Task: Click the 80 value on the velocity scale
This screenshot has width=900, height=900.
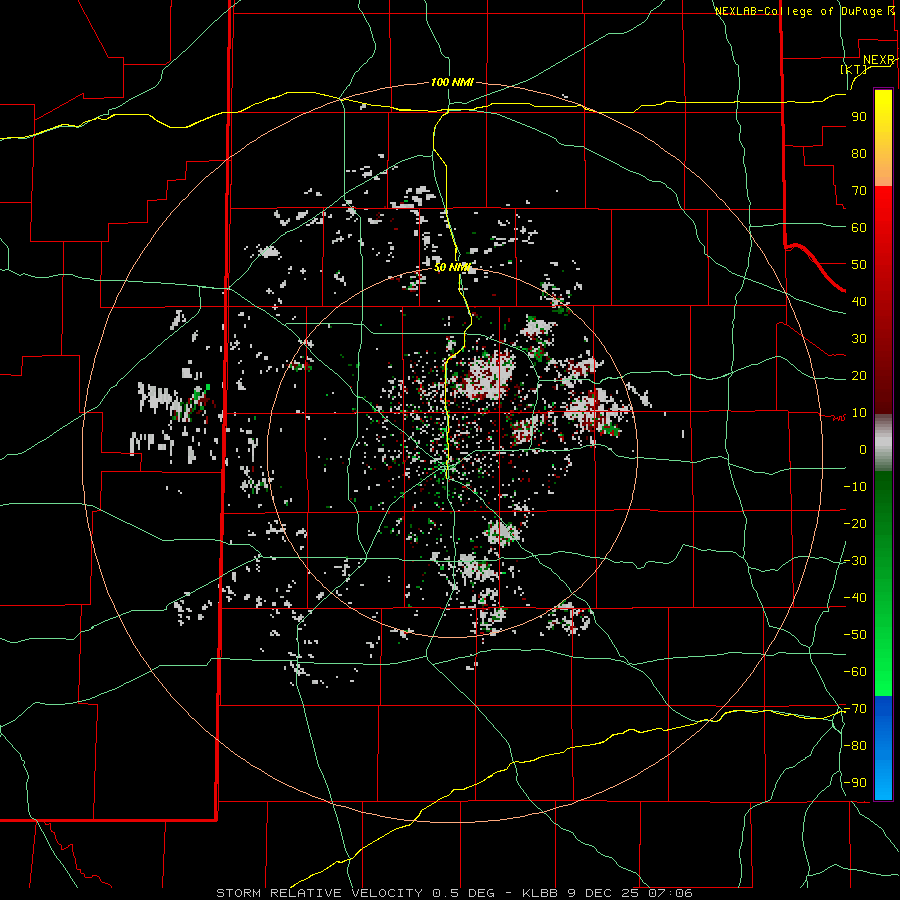Action: [859, 153]
